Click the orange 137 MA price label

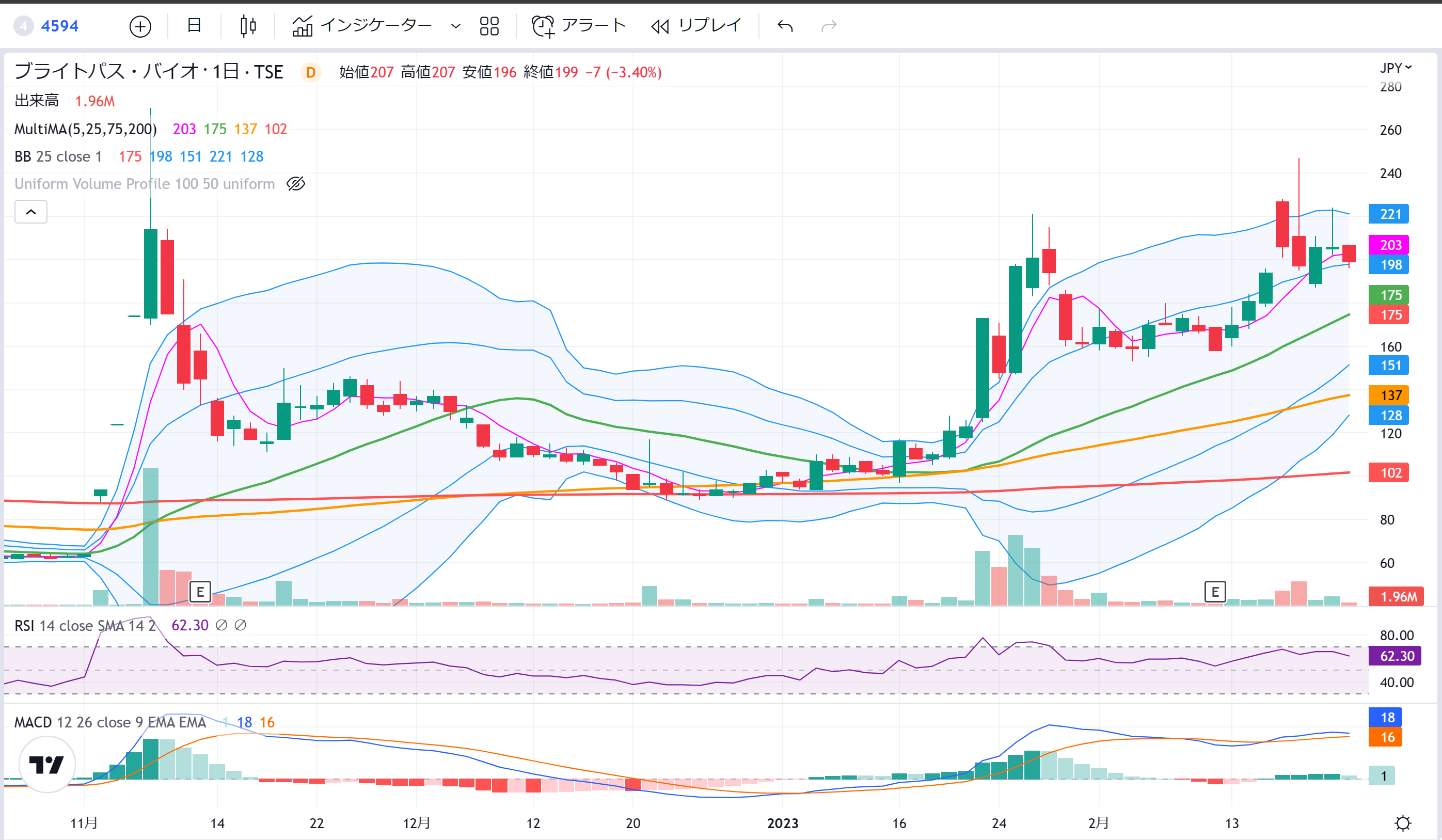pos(1389,395)
